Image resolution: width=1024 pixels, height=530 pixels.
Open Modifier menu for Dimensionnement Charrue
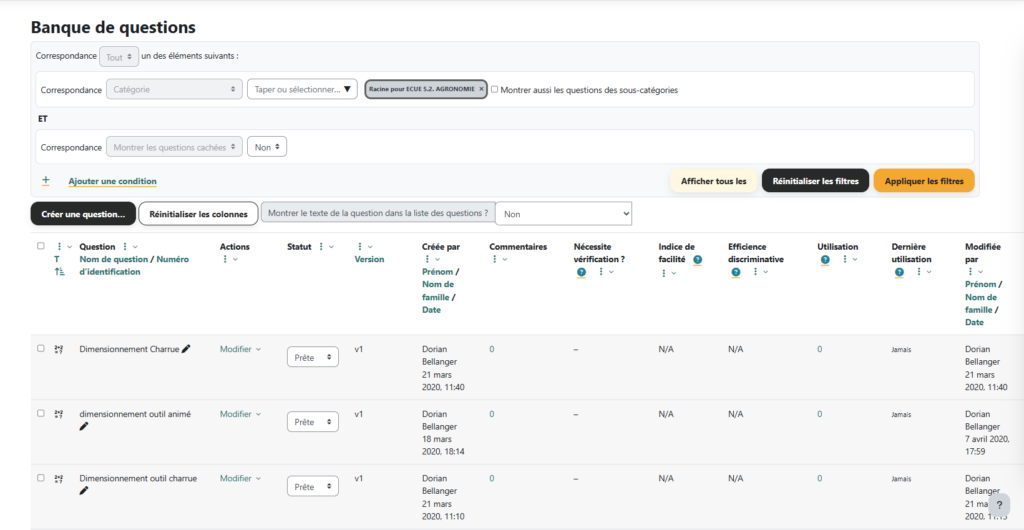240,349
